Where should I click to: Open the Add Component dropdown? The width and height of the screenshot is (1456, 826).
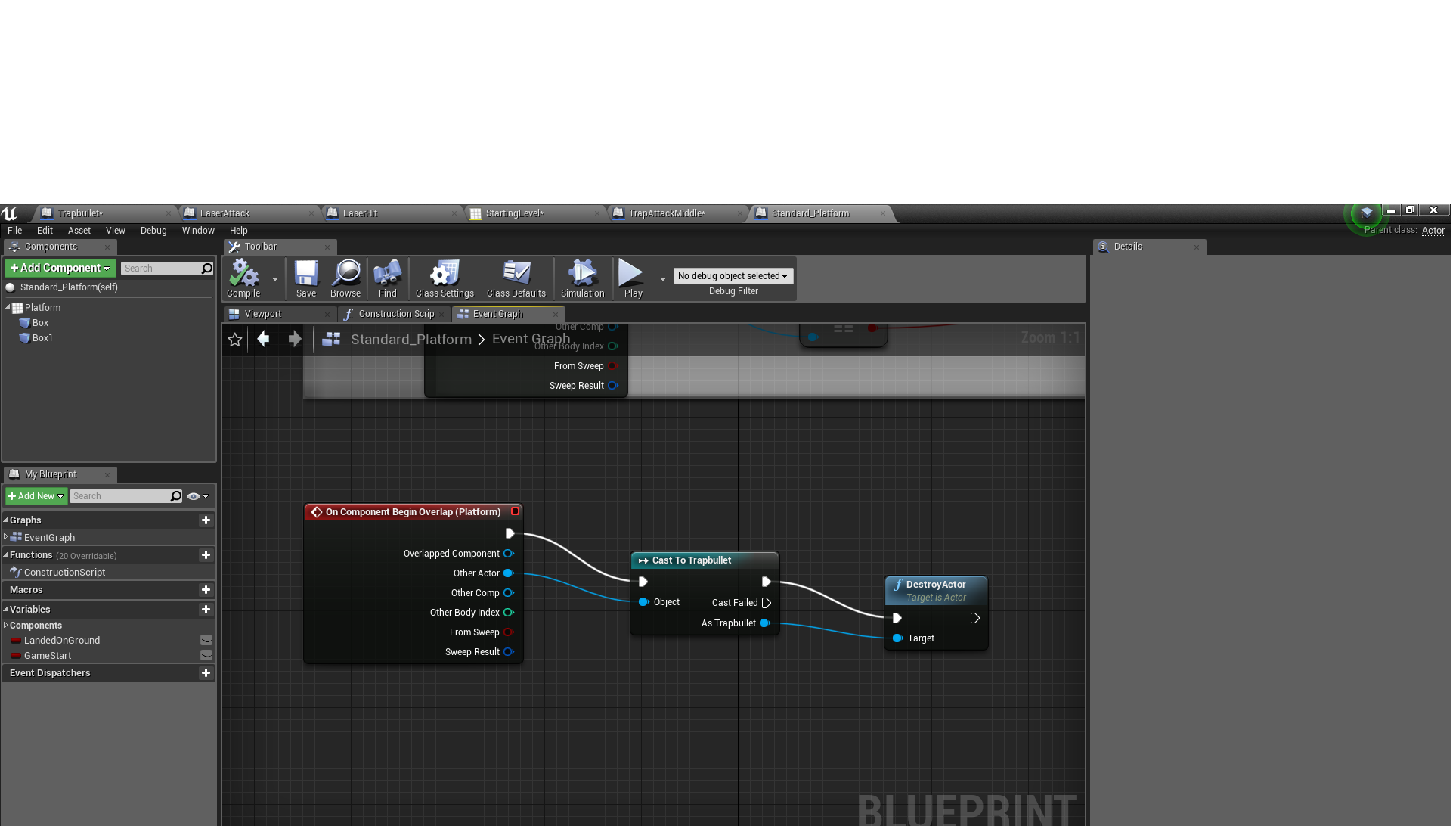coord(60,269)
